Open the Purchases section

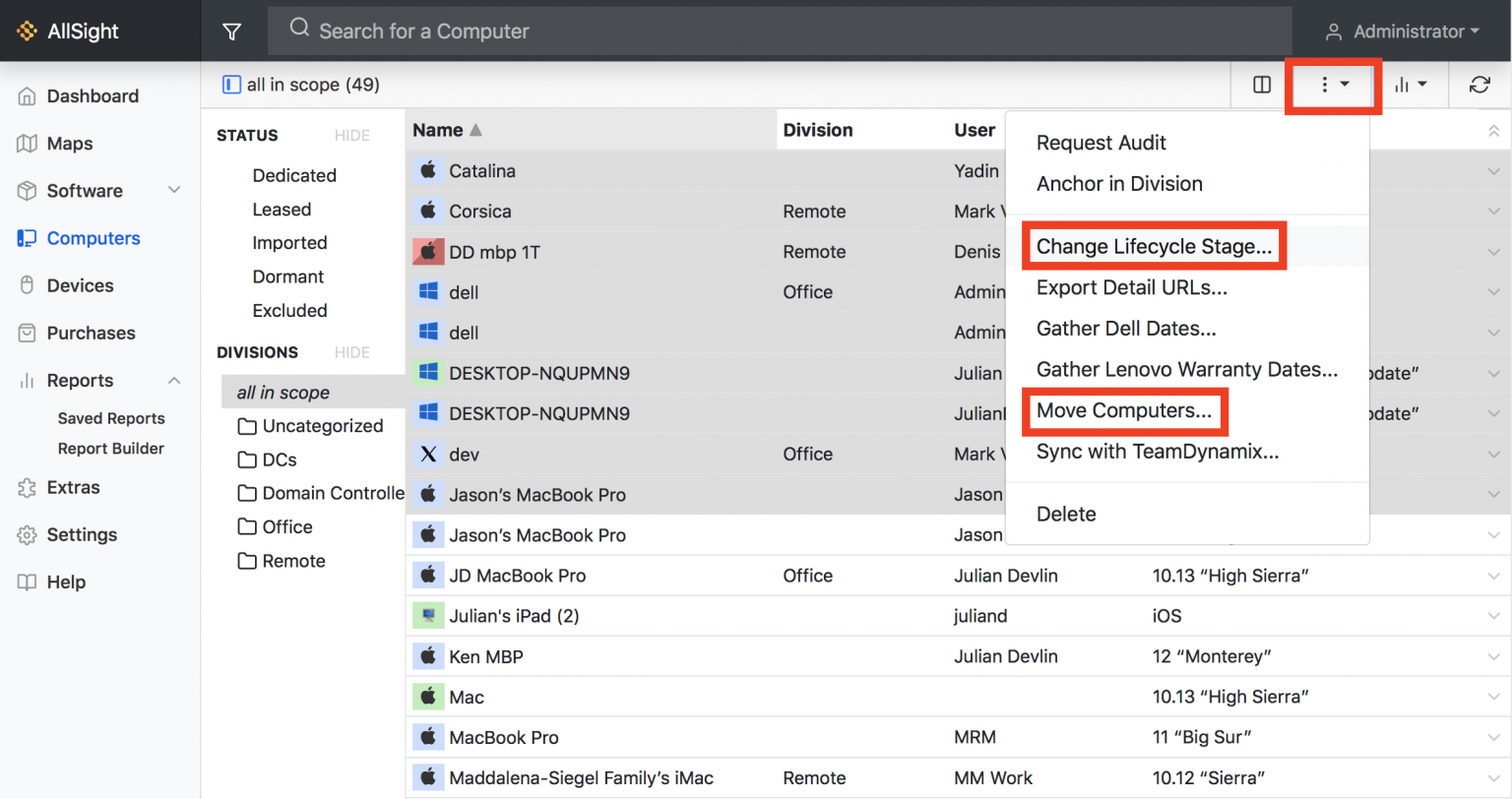tap(92, 333)
